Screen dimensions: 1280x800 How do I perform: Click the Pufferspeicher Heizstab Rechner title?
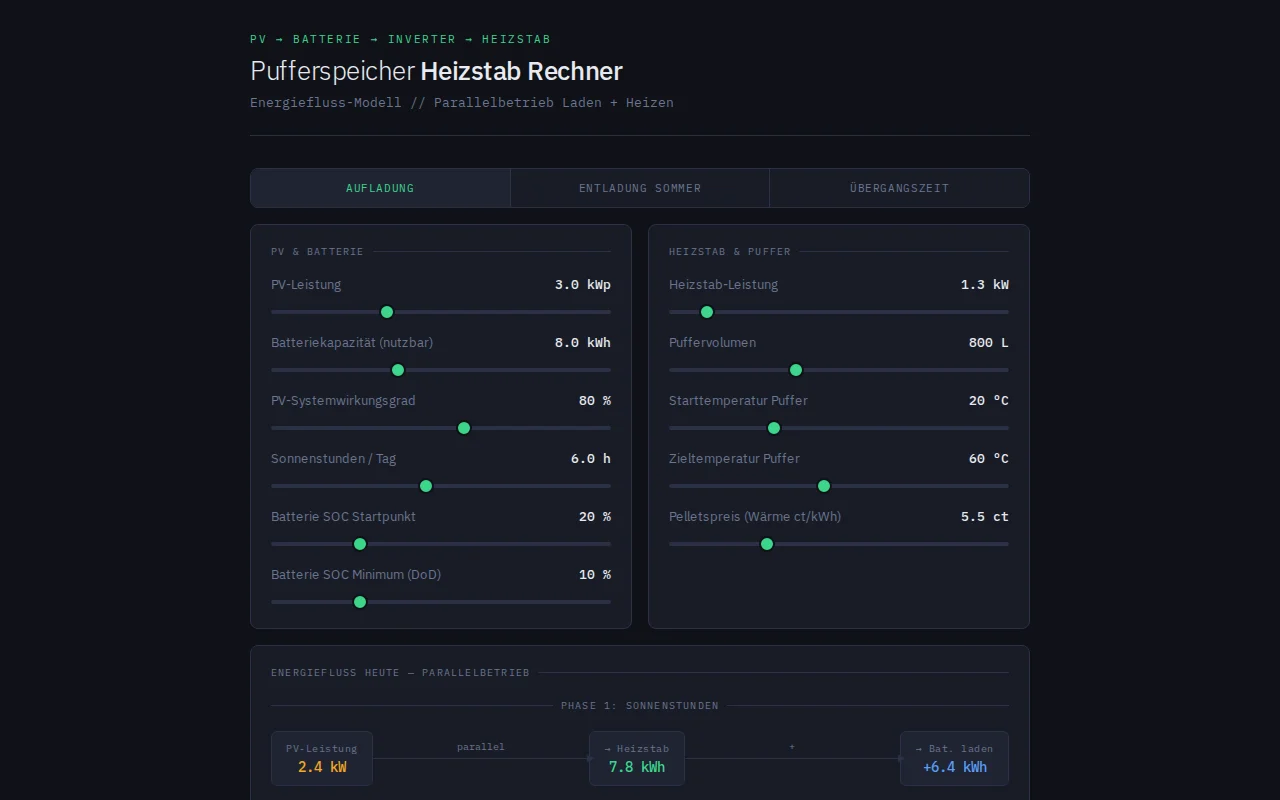pyautogui.click(x=436, y=72)
